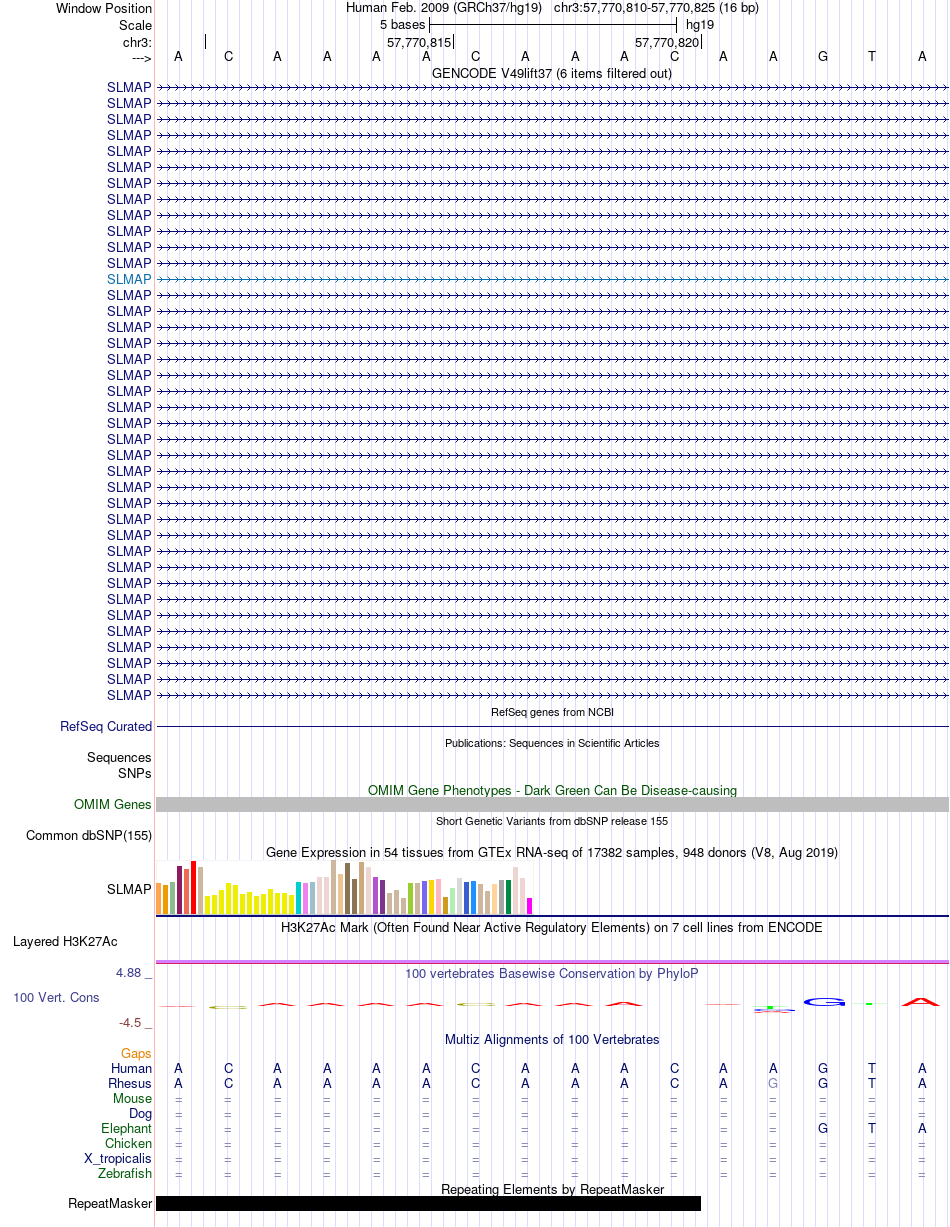
Task: Click the 100 Vert. Cons track label
Action: point(56,998)
